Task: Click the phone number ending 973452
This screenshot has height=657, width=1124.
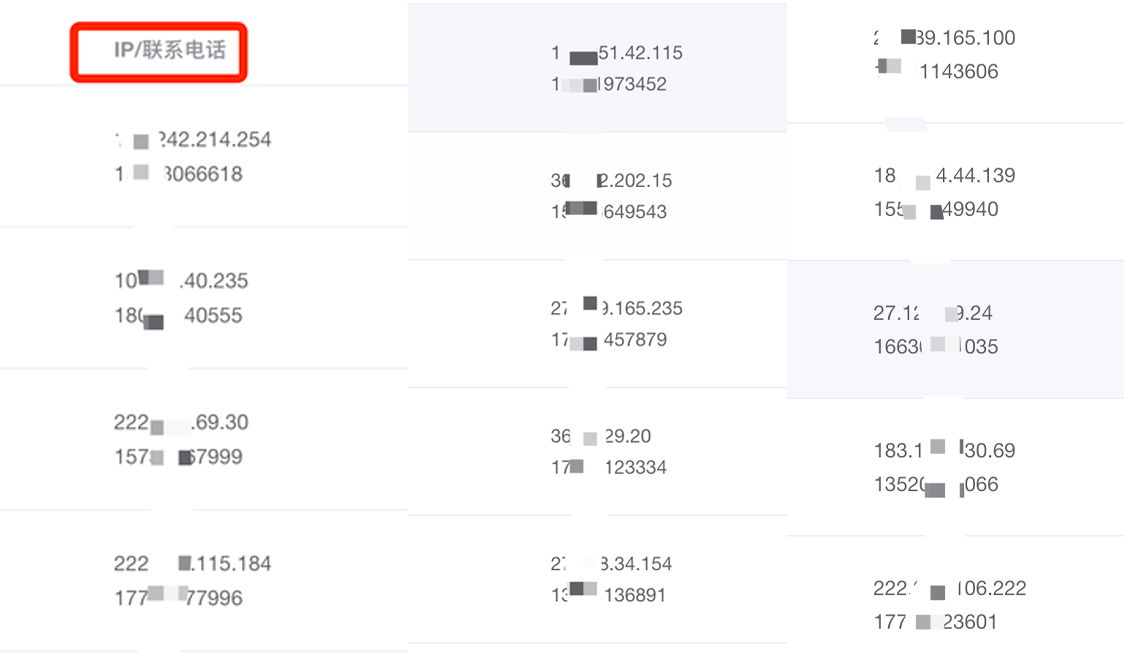Action: coord(609,85)
